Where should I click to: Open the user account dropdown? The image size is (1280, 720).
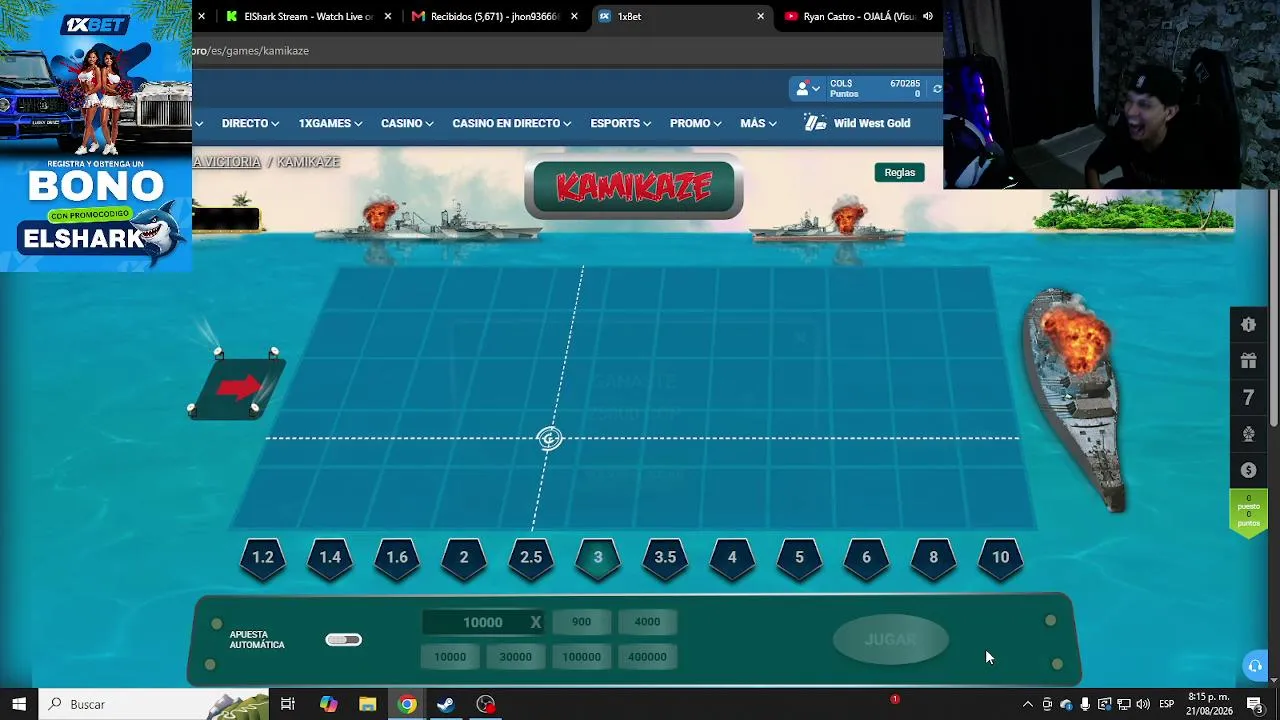(x=807, y=89)
